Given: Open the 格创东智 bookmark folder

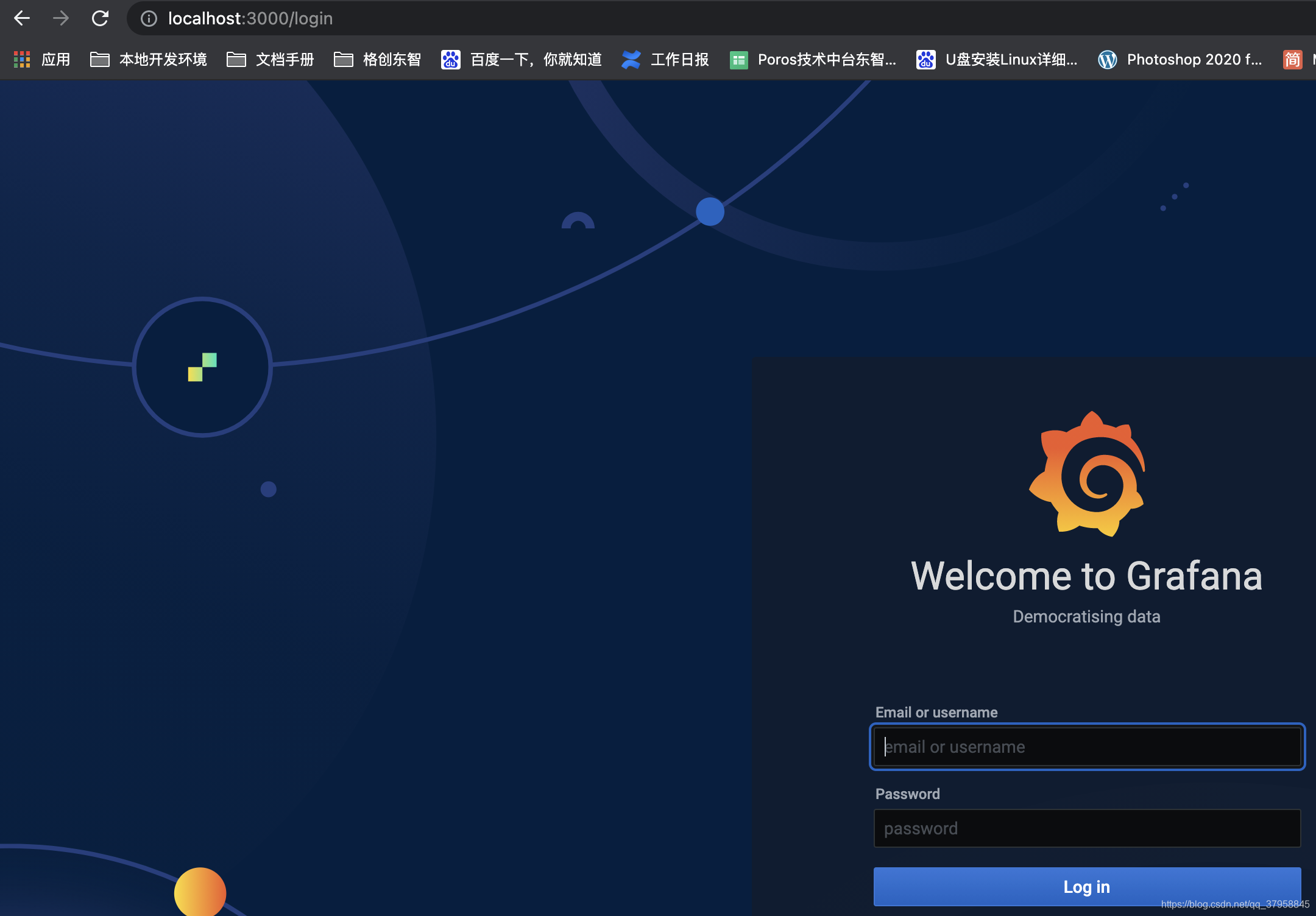Looking at the screenshot, I should pos(378,59).
